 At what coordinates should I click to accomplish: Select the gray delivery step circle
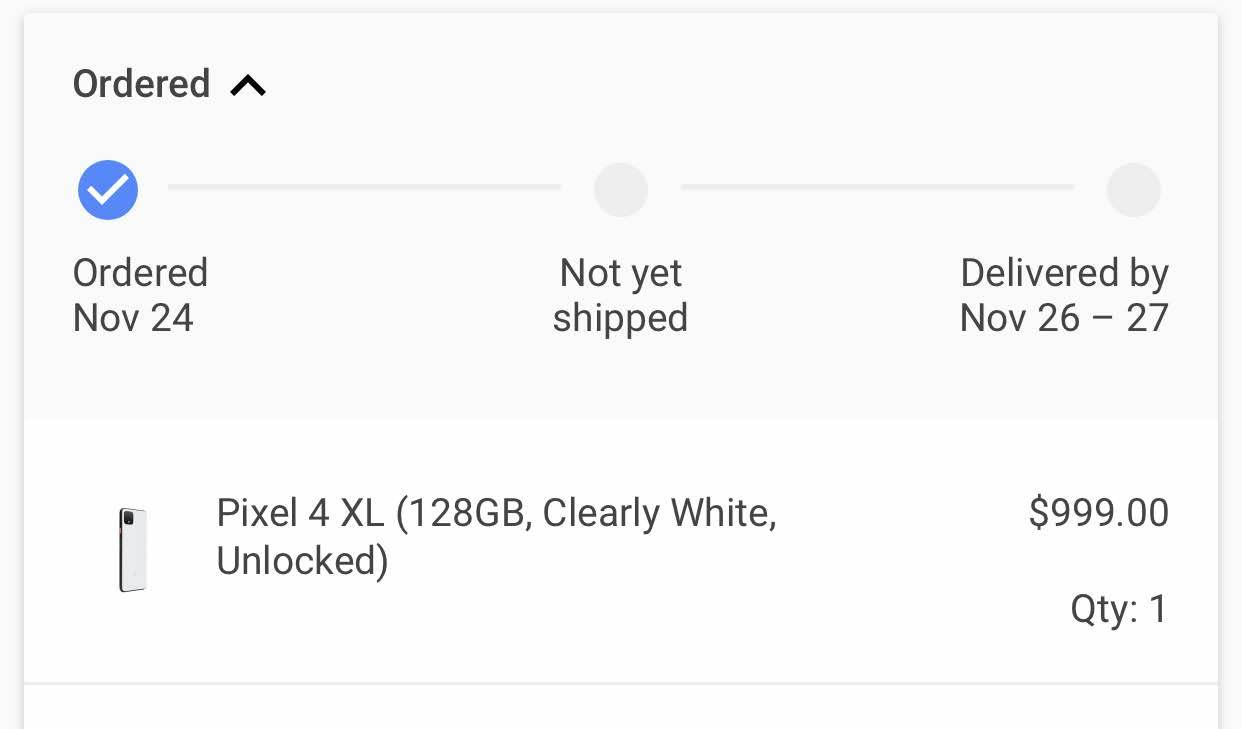click(1133, 190)
